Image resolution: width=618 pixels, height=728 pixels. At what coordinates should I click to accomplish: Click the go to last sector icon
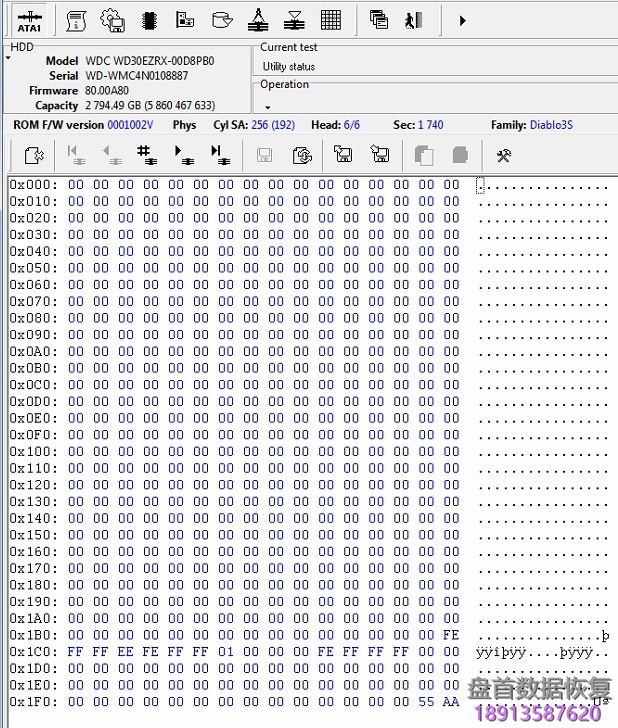coord(220,155)
